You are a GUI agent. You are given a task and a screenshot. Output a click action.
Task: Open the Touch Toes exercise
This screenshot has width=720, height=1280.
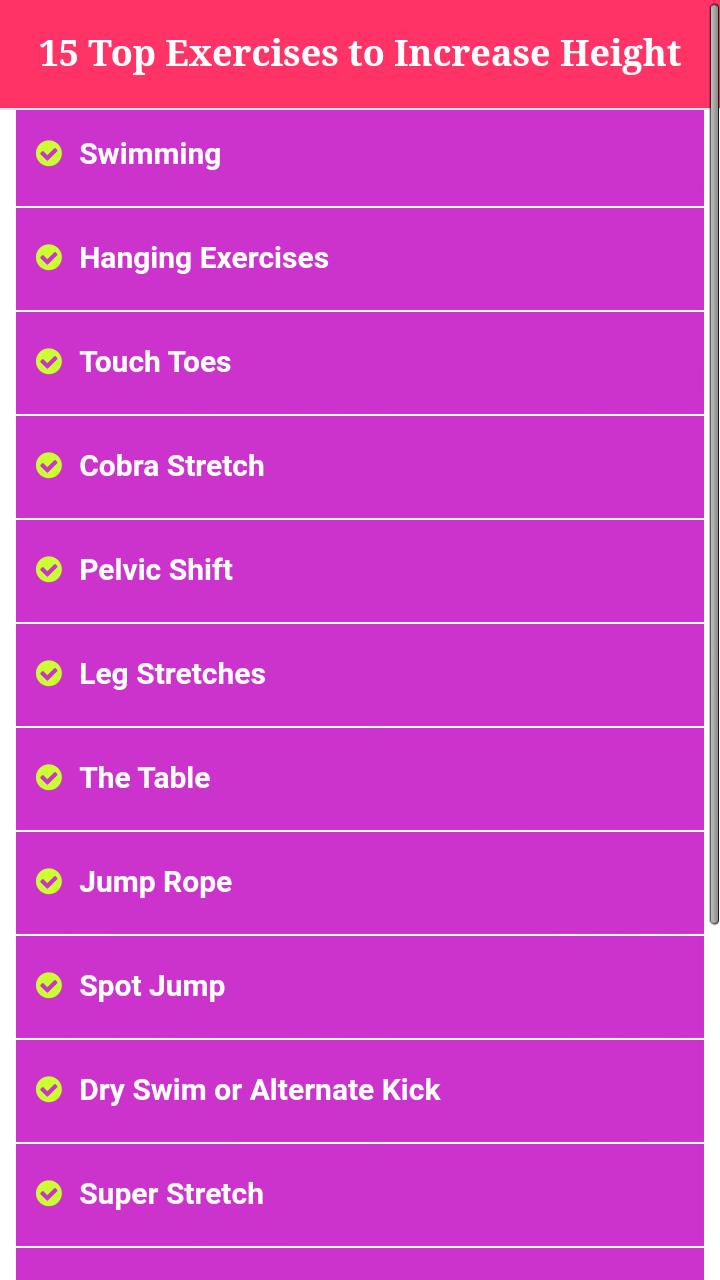[155, 362]
